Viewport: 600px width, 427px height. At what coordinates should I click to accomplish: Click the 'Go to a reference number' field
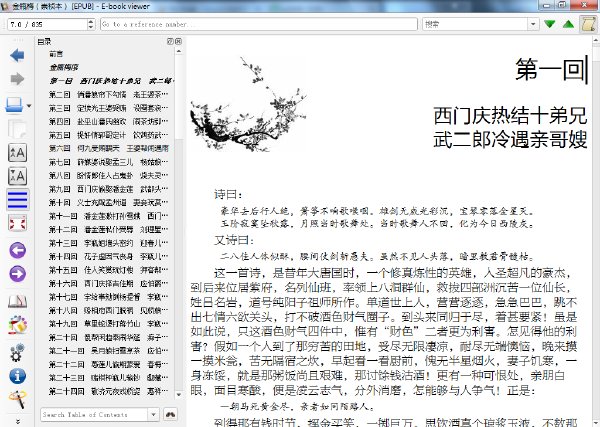(x=259, y=24)
